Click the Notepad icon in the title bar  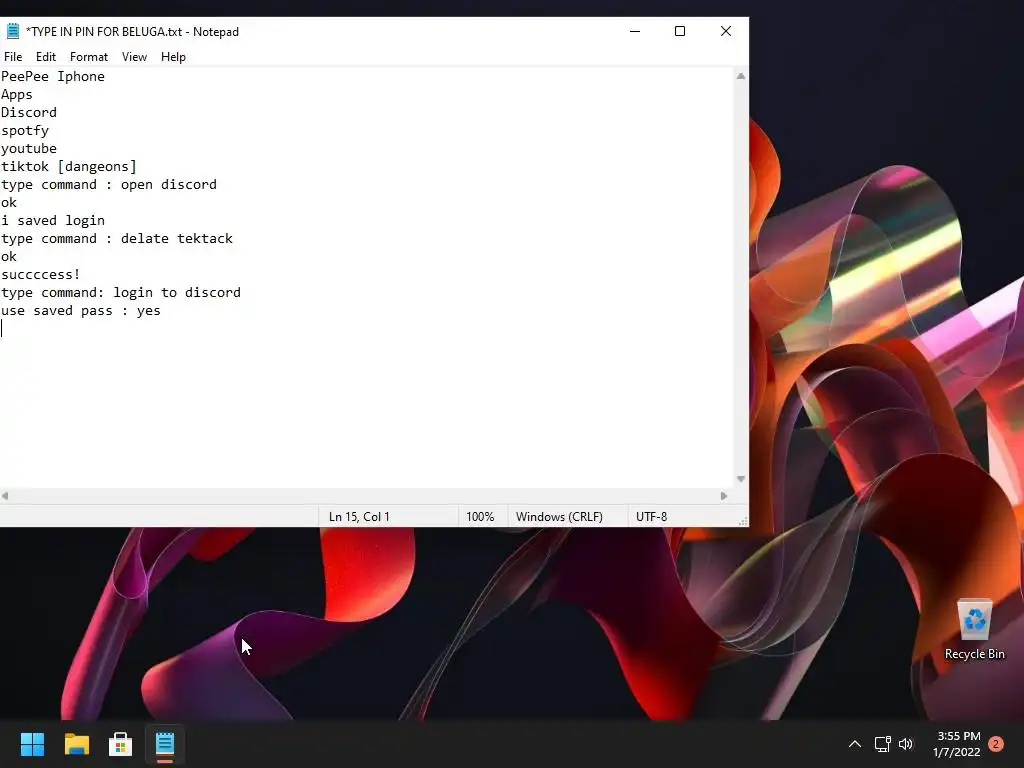coord(12,31)
